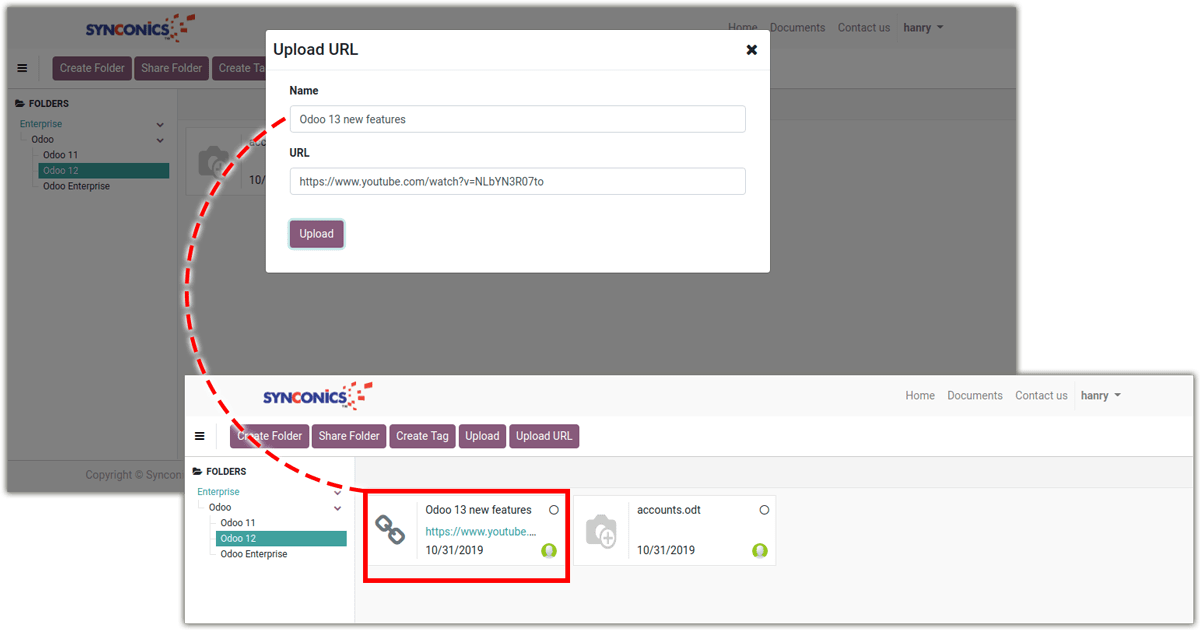Viewport: 1200px width, 630px height.
Task: Click green user avatar on Odoo 13 card
Action: [x=549, y=550]
